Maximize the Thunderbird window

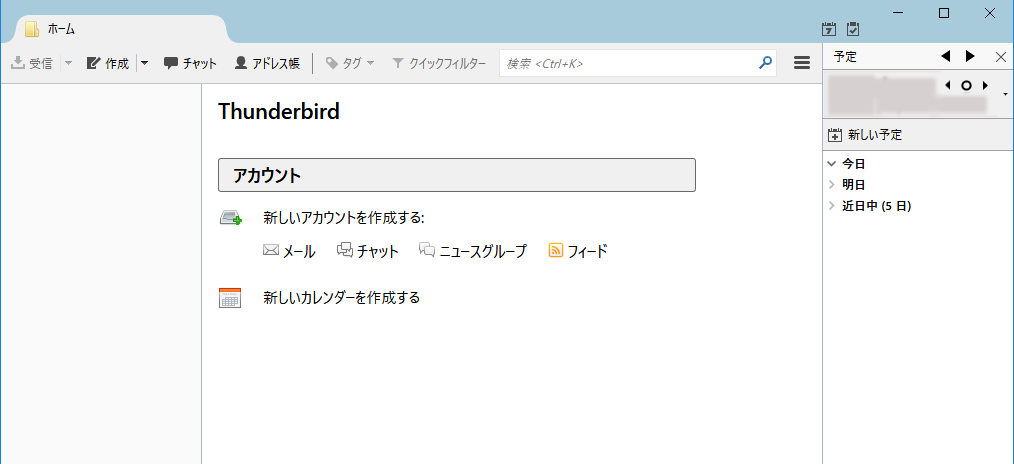point(944,13)
